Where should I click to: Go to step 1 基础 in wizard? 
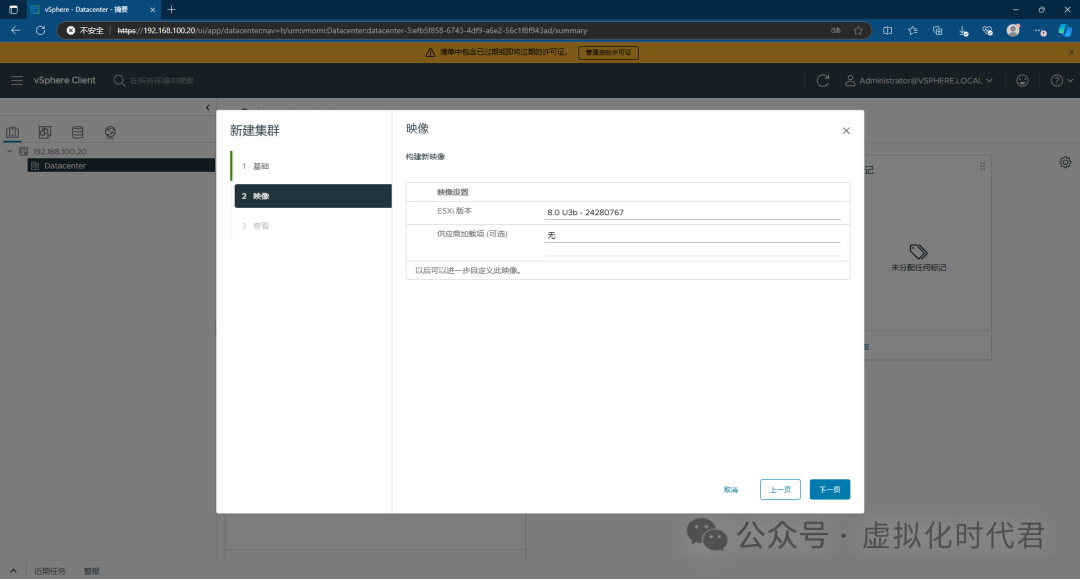pos(311,166)
